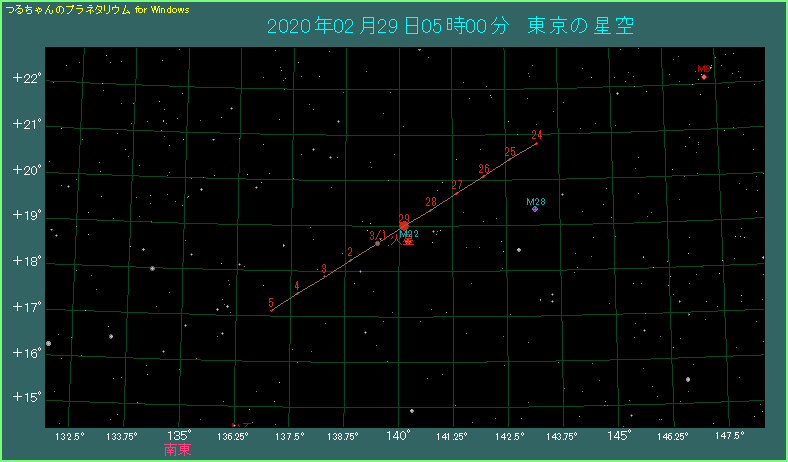Click the red M8 marker near top right
Viewport: 788px width, 462px height.
point(704,76)
